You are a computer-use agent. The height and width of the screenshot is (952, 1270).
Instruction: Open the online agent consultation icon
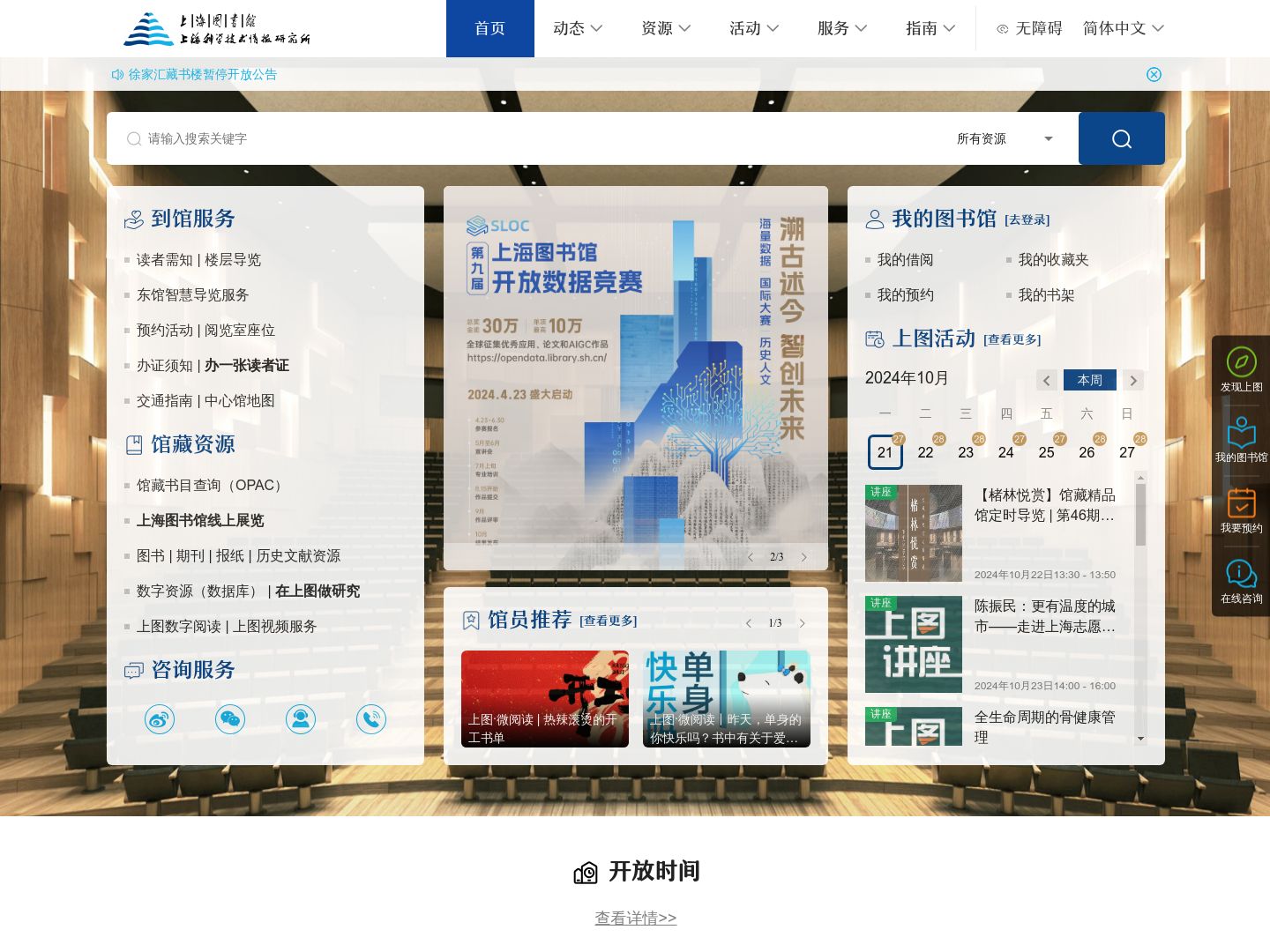tap(301, 719)
